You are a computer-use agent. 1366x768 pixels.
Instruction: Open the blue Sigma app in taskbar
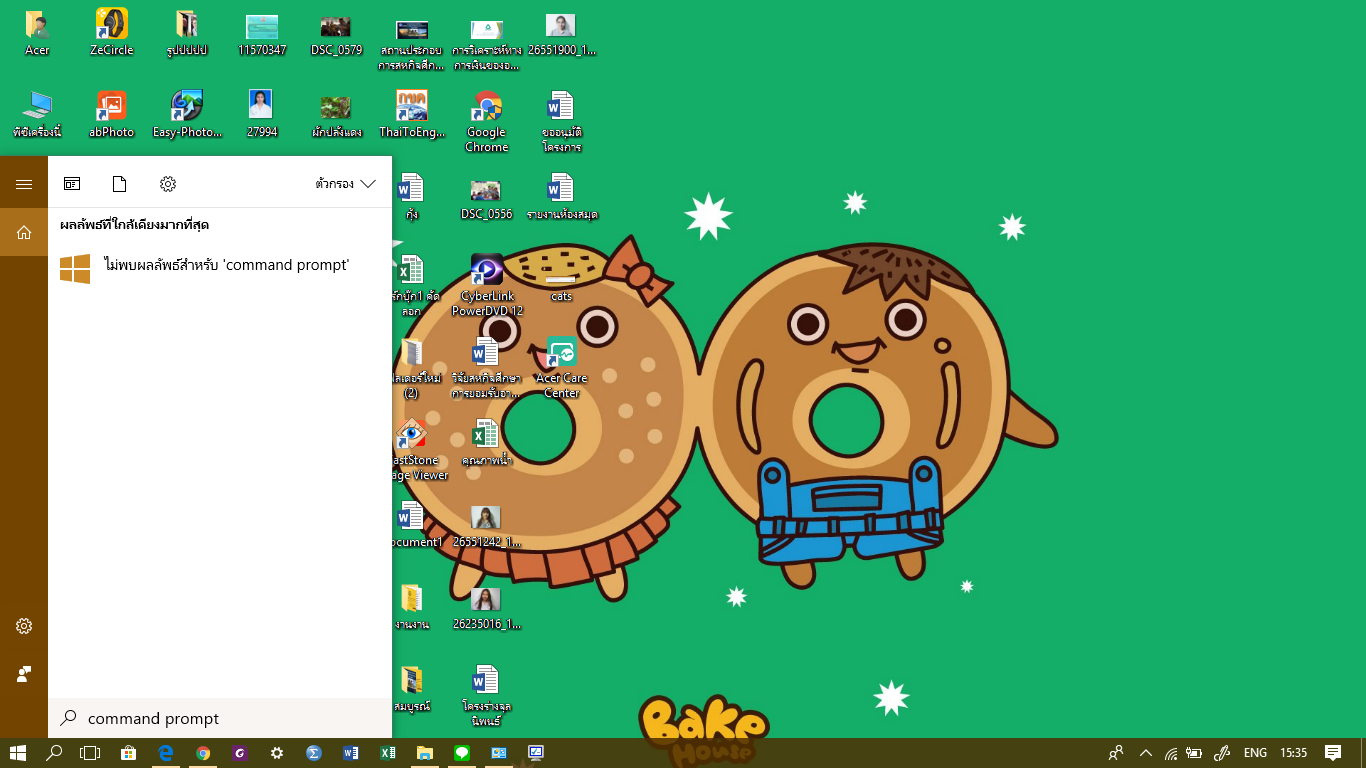(313, 753)
